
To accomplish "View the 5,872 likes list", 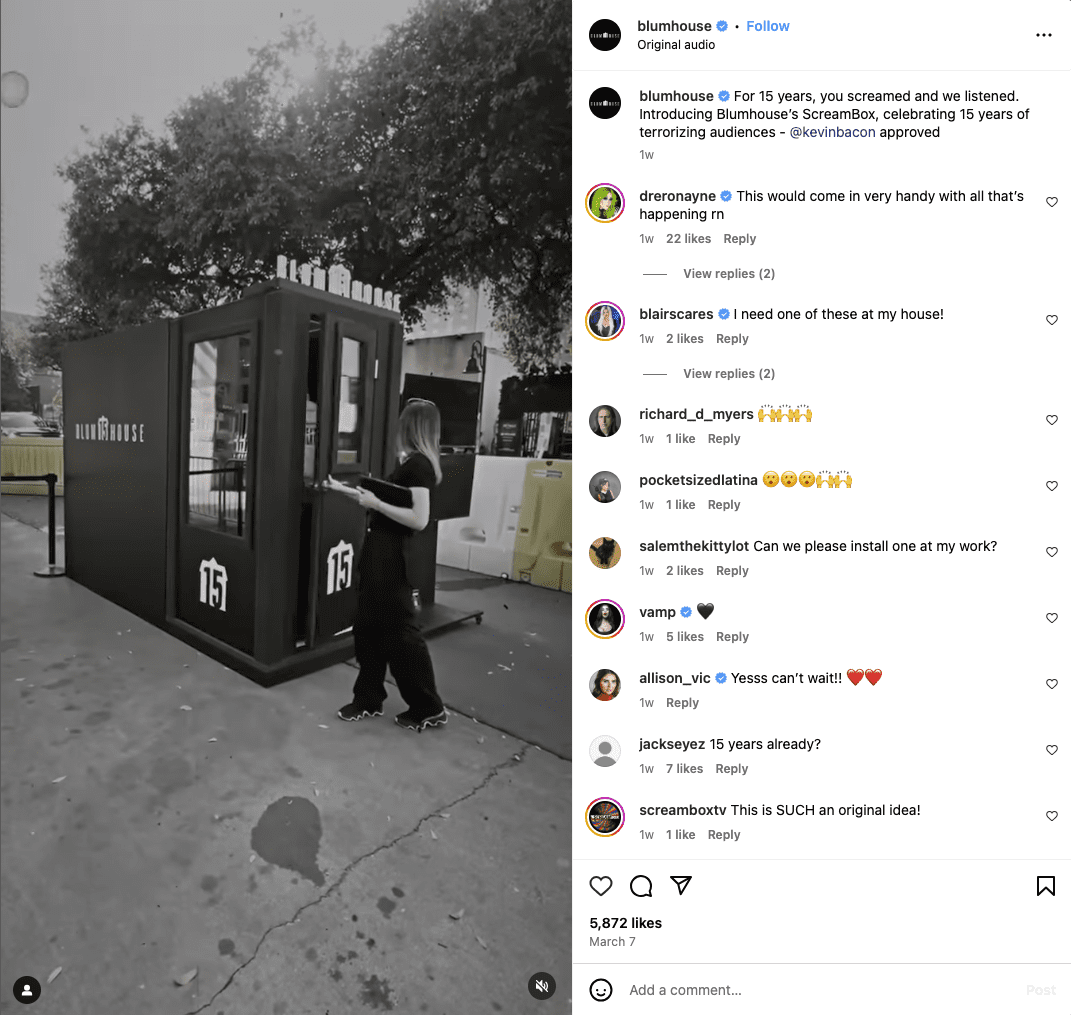I will [626, 923].
